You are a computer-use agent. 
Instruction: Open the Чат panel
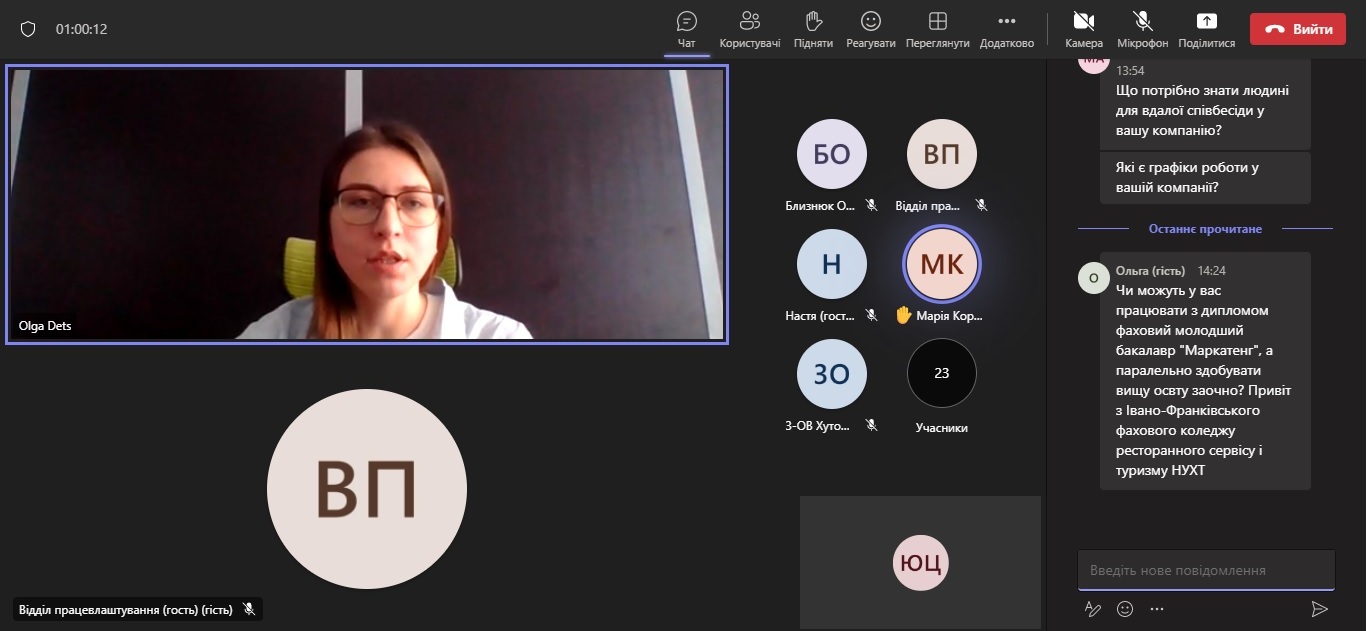coord(686,30)
